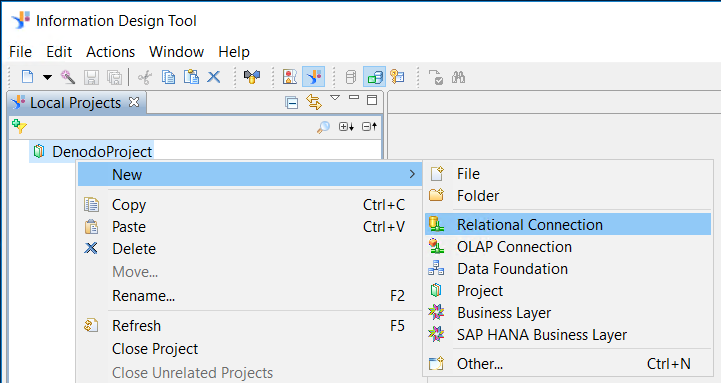The width and height of the screenshot is (721, 383).
Task: Open the Actions menu
Action: click(110, 51)
